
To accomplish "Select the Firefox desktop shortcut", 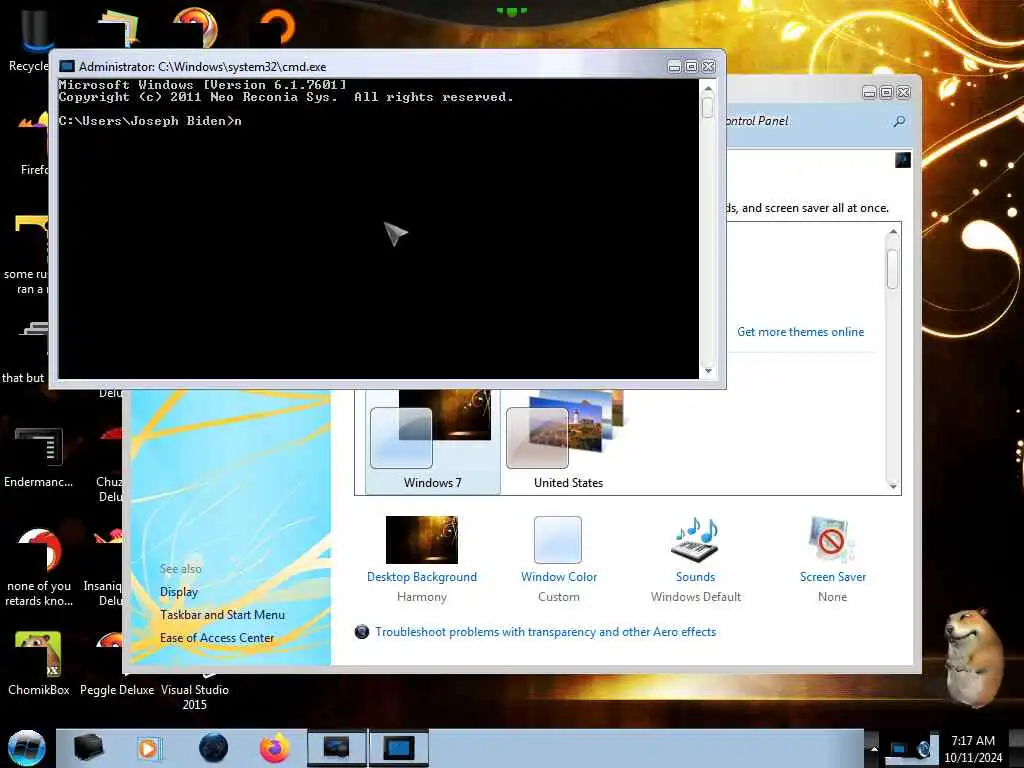I will coord(33,144).
